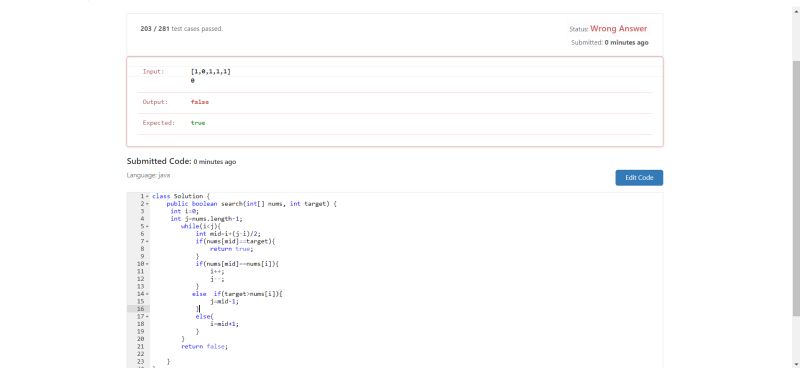Click the Expected value true

click(198, 122)
